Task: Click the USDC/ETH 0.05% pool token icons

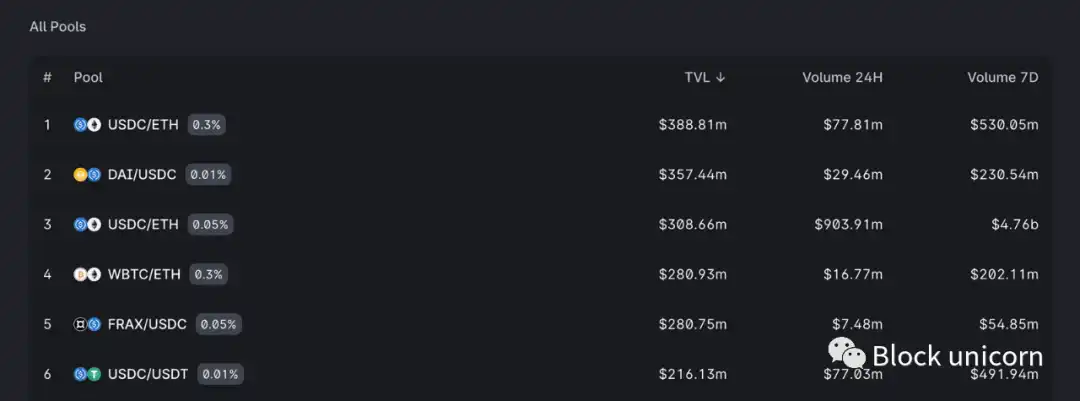Action: [x=87, y=225]
